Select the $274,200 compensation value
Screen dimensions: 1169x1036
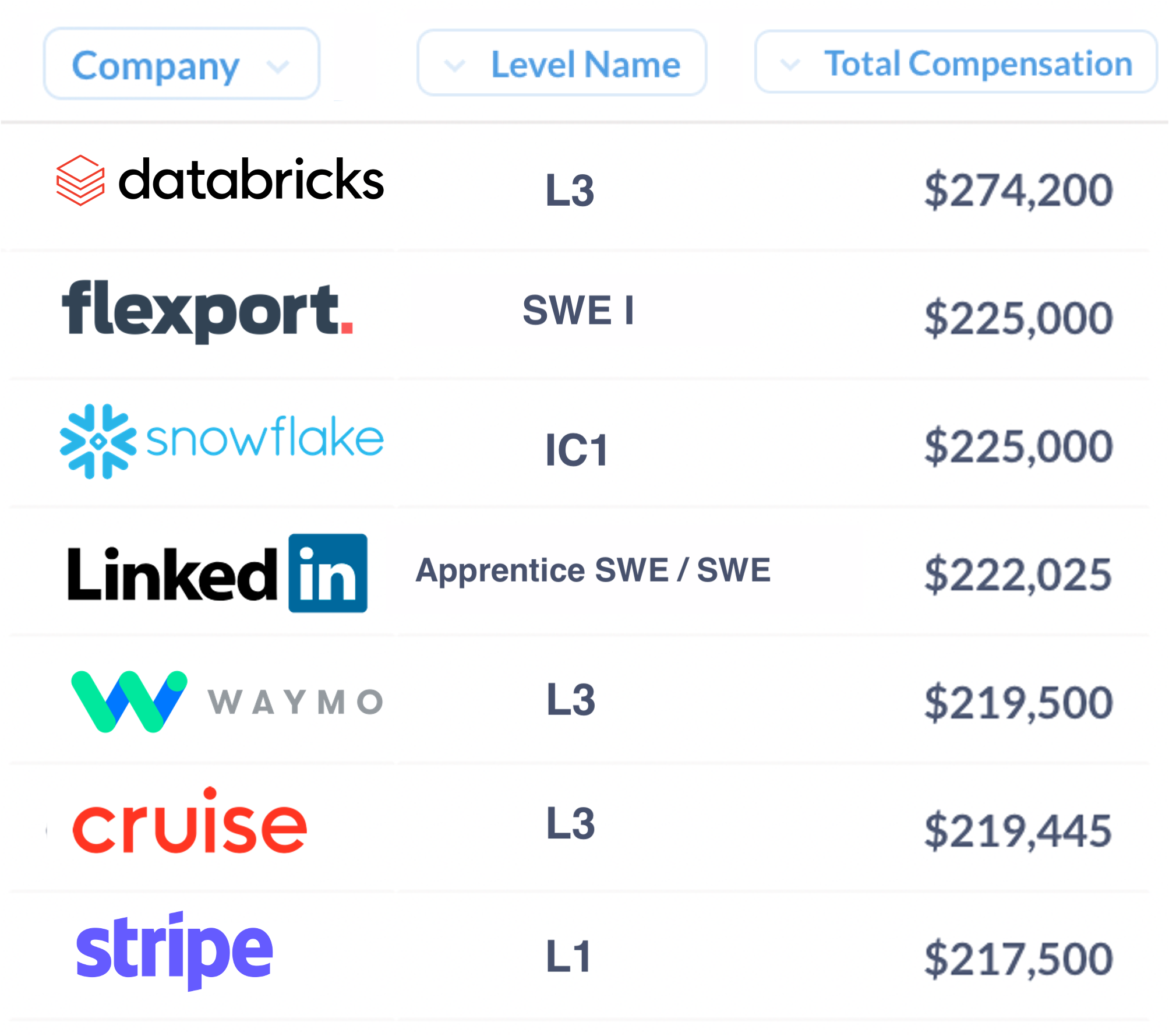[1019, 191]
